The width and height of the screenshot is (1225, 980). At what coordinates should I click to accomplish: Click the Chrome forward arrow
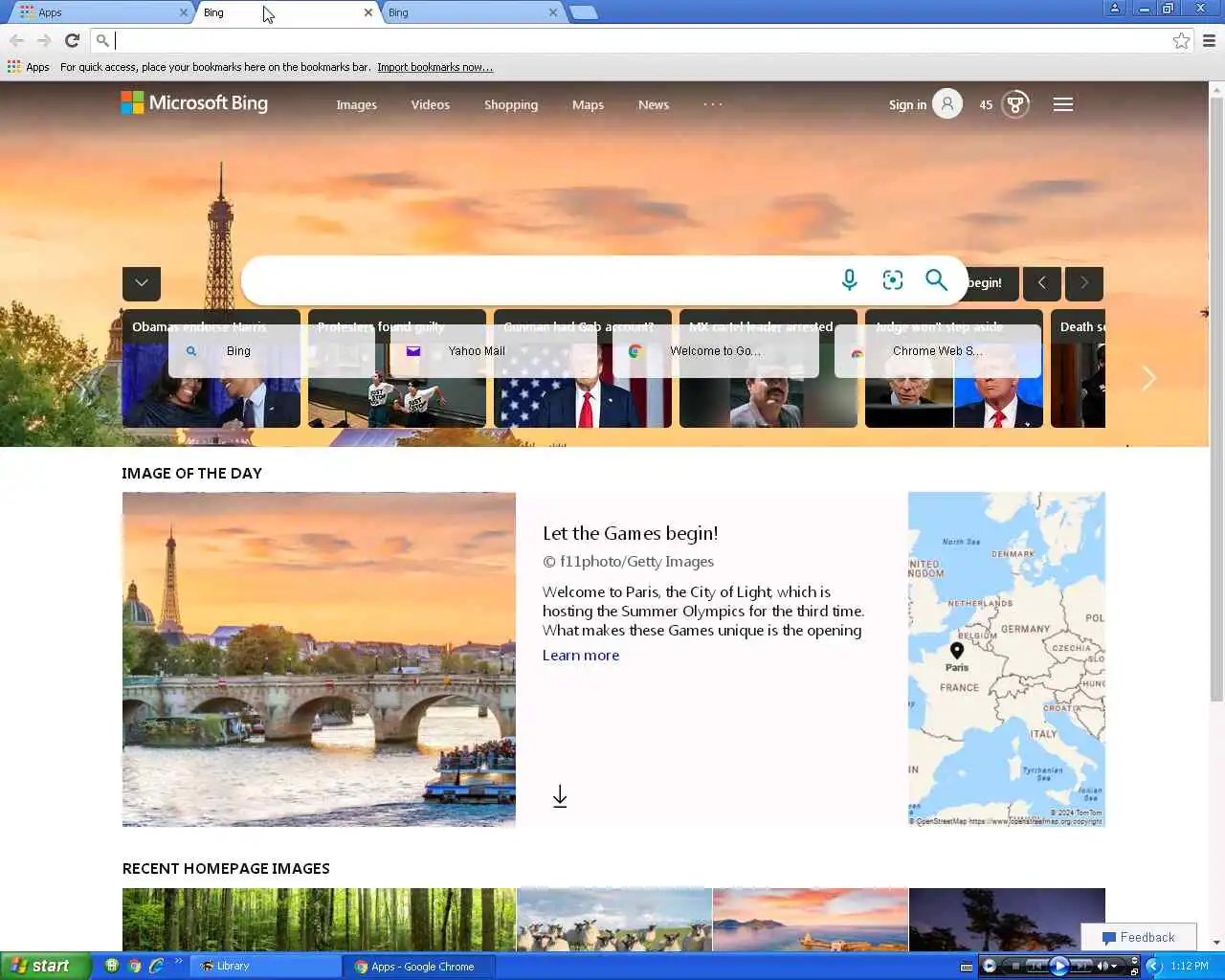pos(44,40)
